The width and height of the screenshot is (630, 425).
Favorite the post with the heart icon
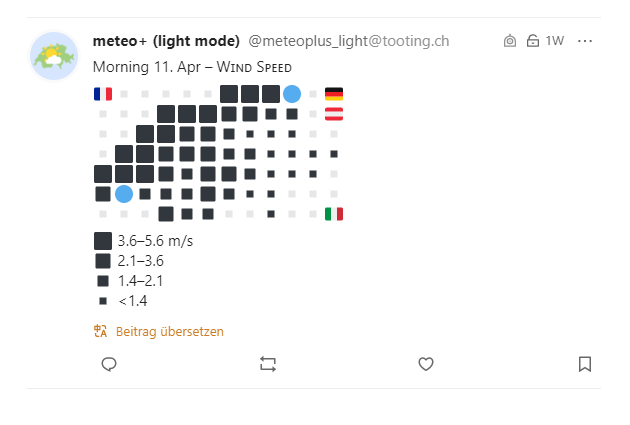tap(425, 364)
